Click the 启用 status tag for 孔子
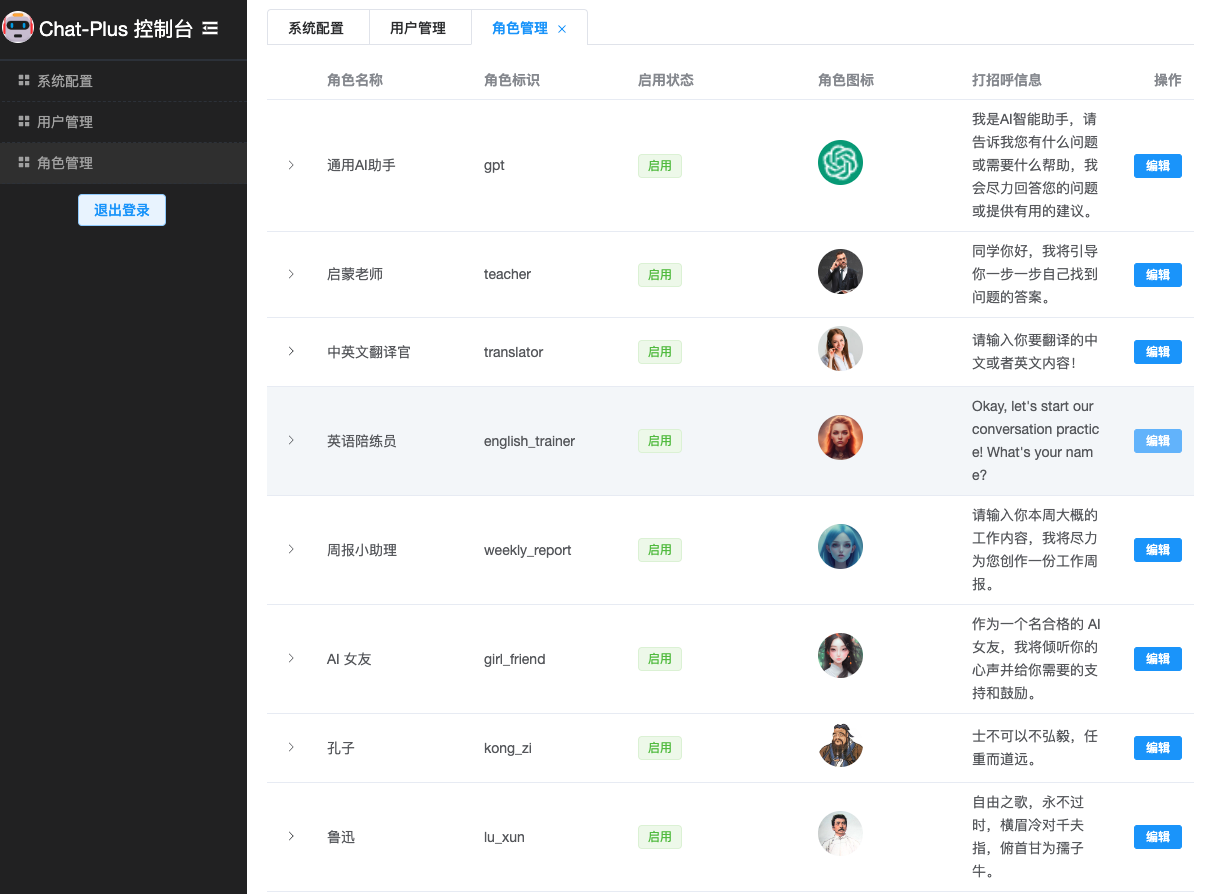The height and width of the screenshot is (894, 1213). [660, 748]
